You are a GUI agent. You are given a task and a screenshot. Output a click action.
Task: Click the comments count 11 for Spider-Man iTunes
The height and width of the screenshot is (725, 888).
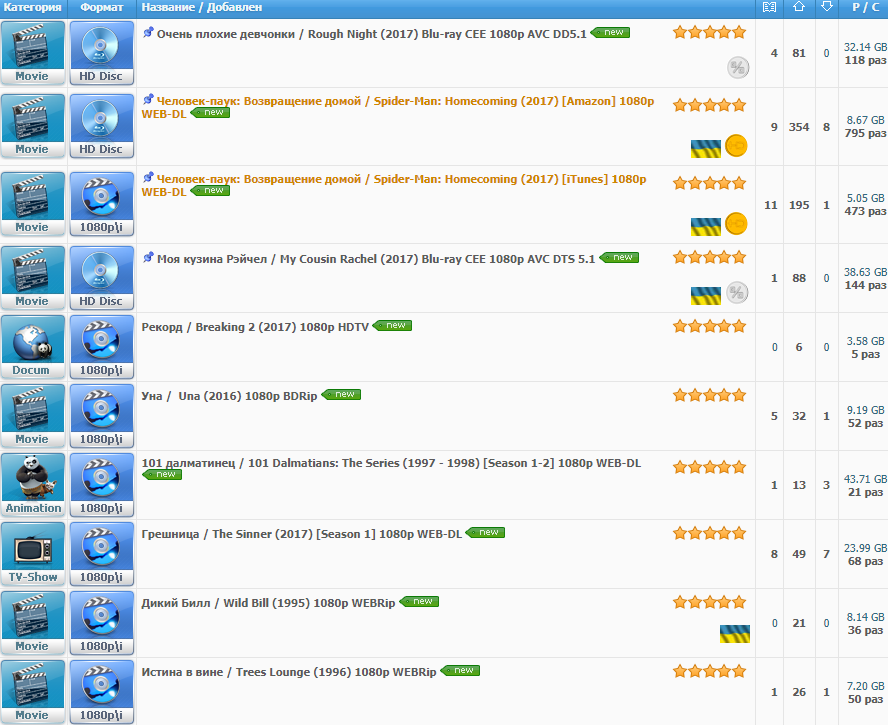pyautogui.click(x=771, y=205)
